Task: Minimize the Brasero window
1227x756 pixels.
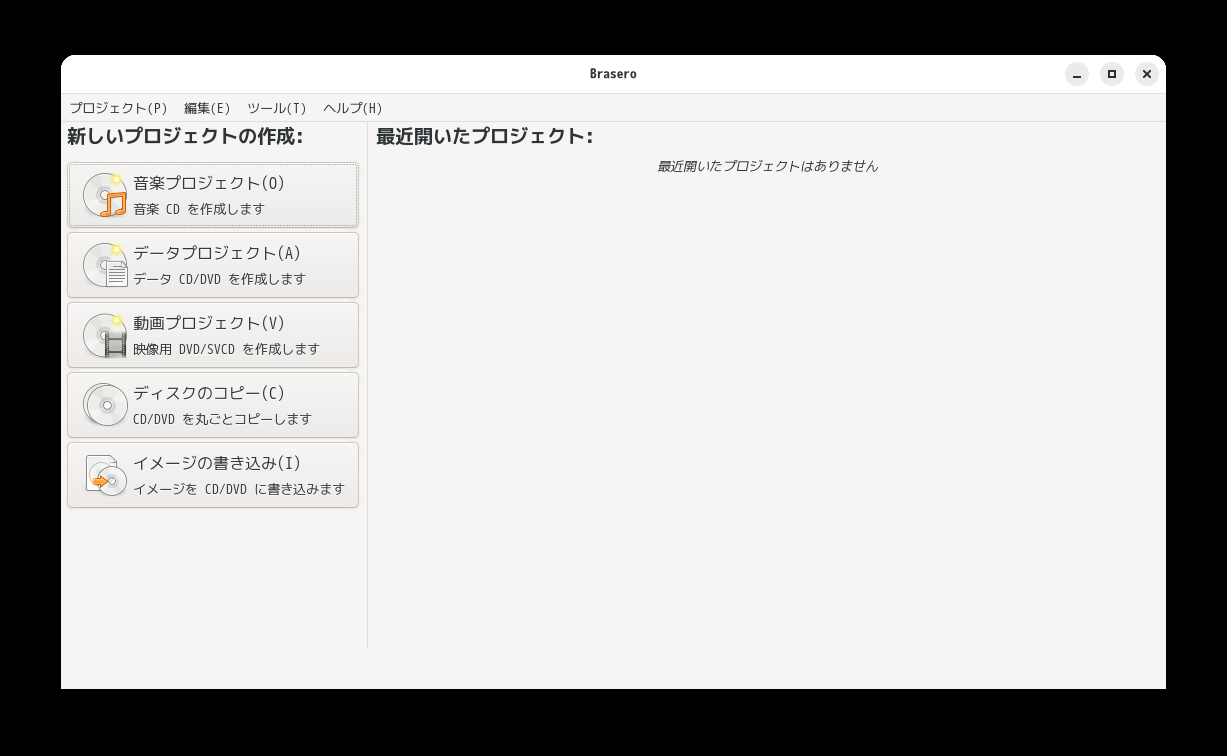Action: (x=1077, y=74)
